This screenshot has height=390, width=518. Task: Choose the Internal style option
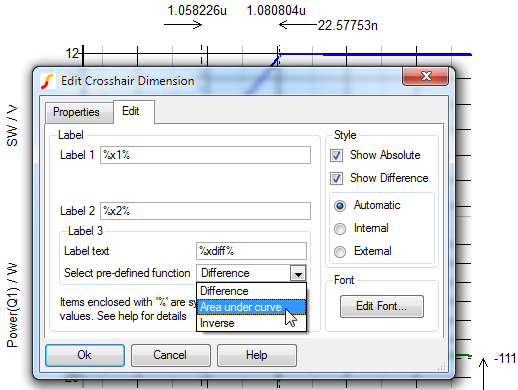click(x=340, y=229)
